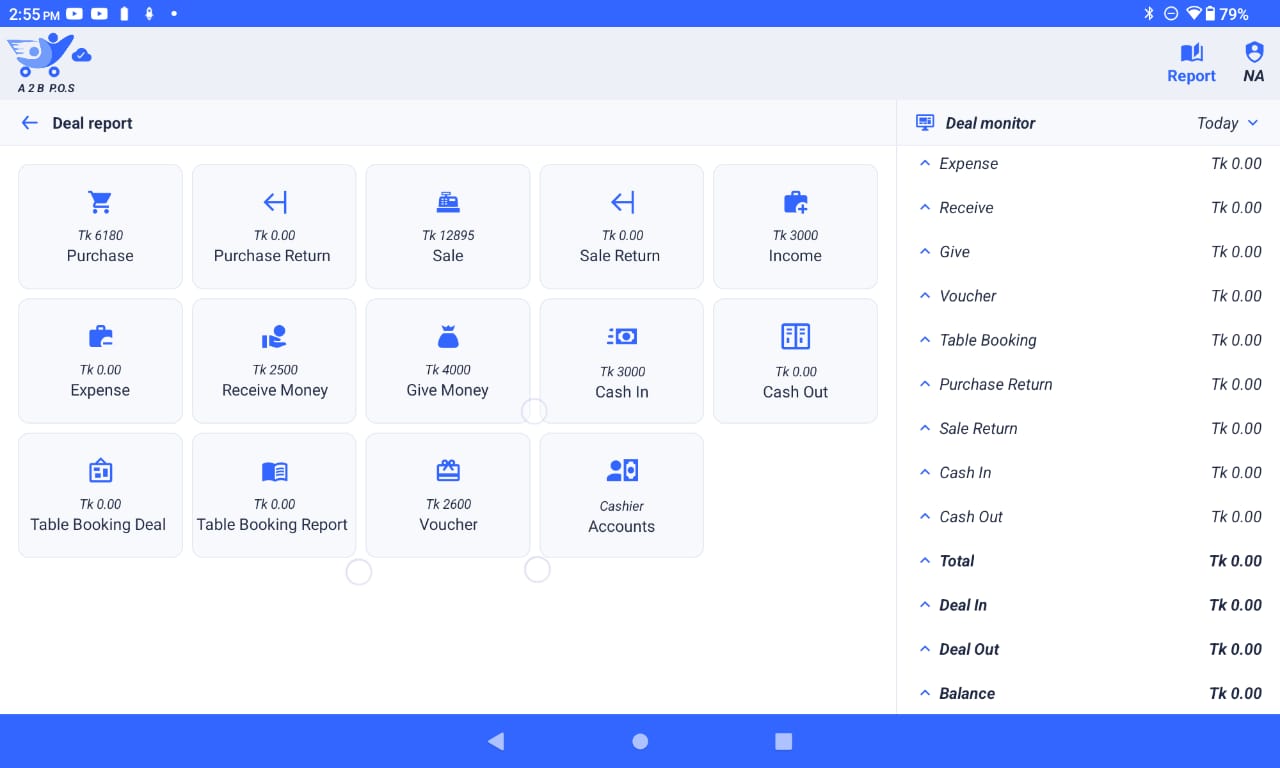Select the Give Money bag icon
The width and height of the screenshot is (1280, 768).
447,336
